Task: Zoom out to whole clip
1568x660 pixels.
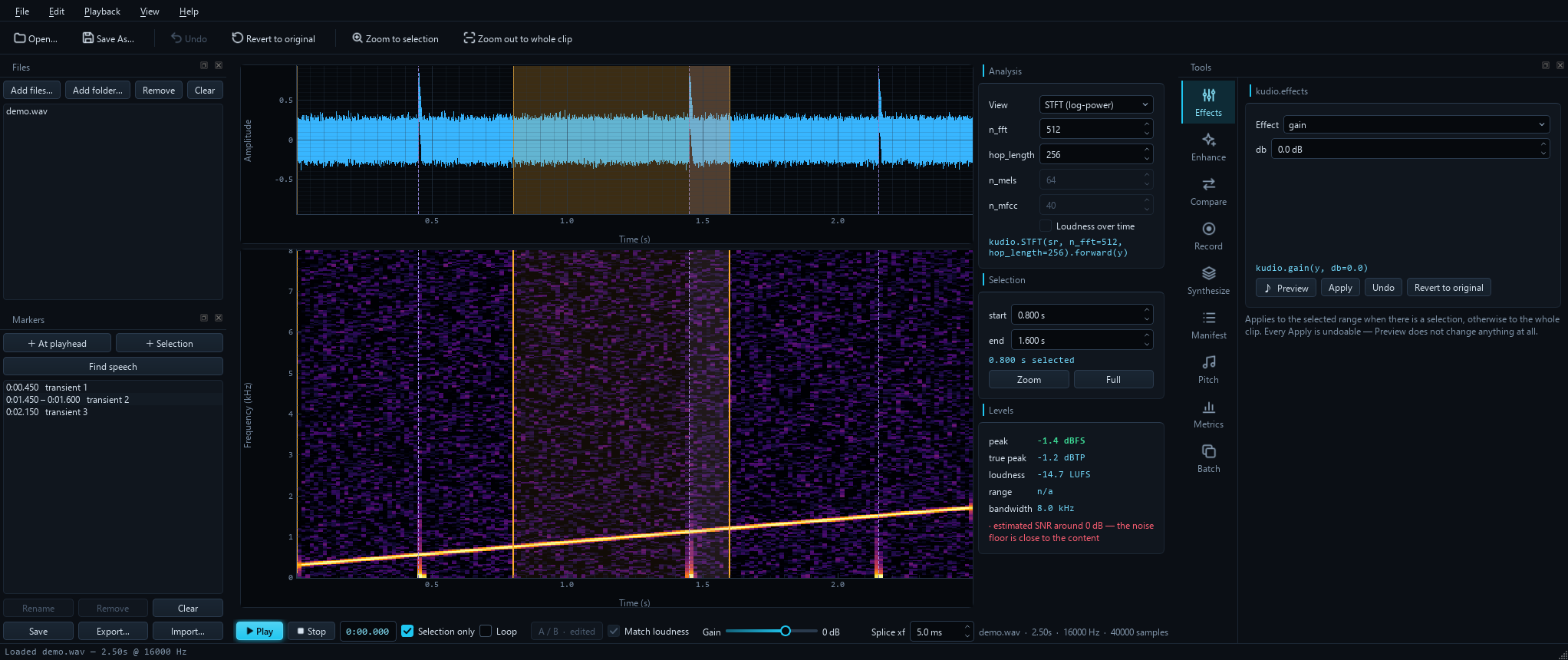Action: pos(518,38)
